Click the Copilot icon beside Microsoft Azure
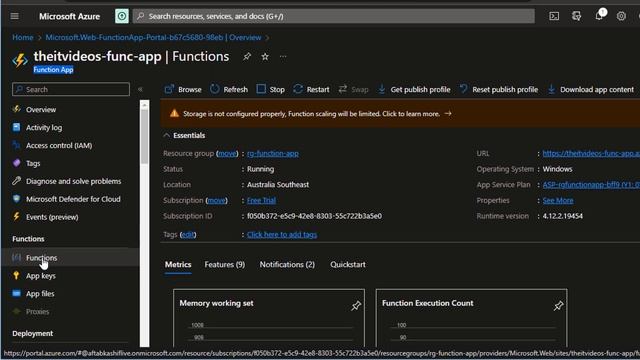Viewport: 640px width, 360px height. click(122, 16)
